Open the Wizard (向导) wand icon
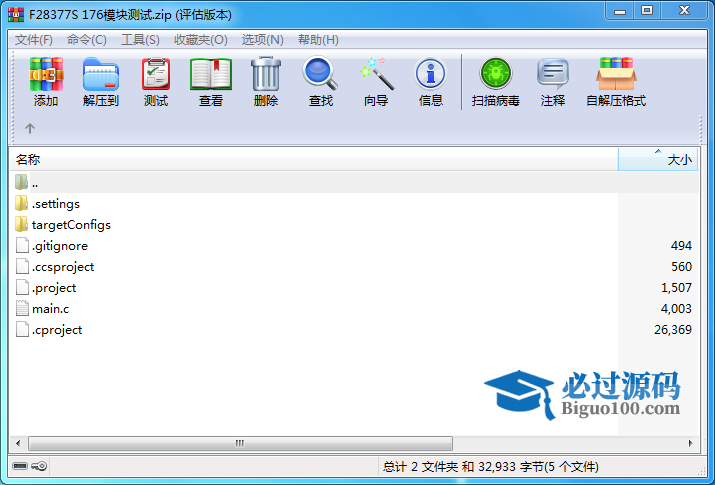The height and width of the screenshot is (485, 715). 375,81
